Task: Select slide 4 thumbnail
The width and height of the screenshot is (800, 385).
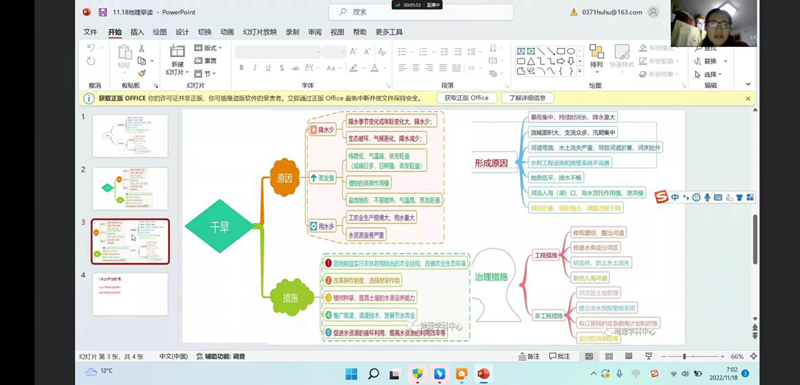Action: 130,294
